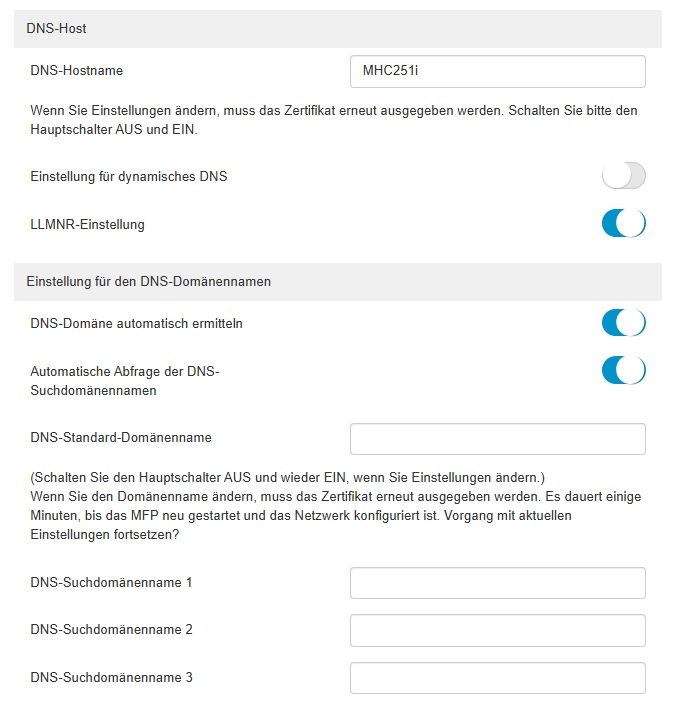Click the DNS-Standard-Domänenname label

point(121,438)
